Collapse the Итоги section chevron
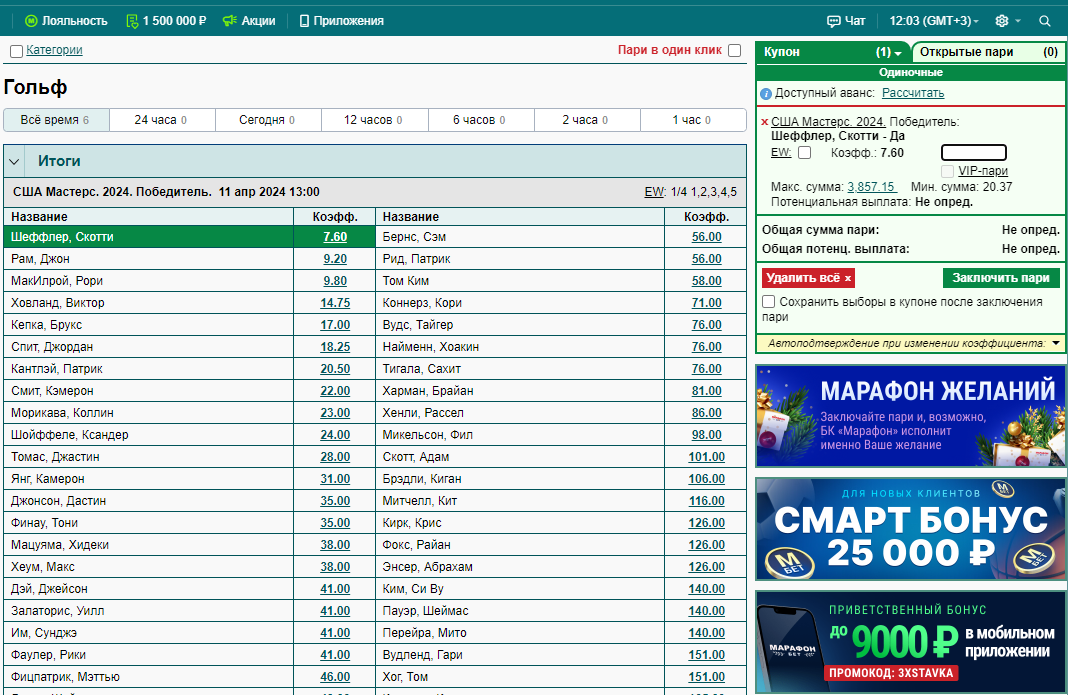This screenshot has width=1068, height=695. point(14,161)
